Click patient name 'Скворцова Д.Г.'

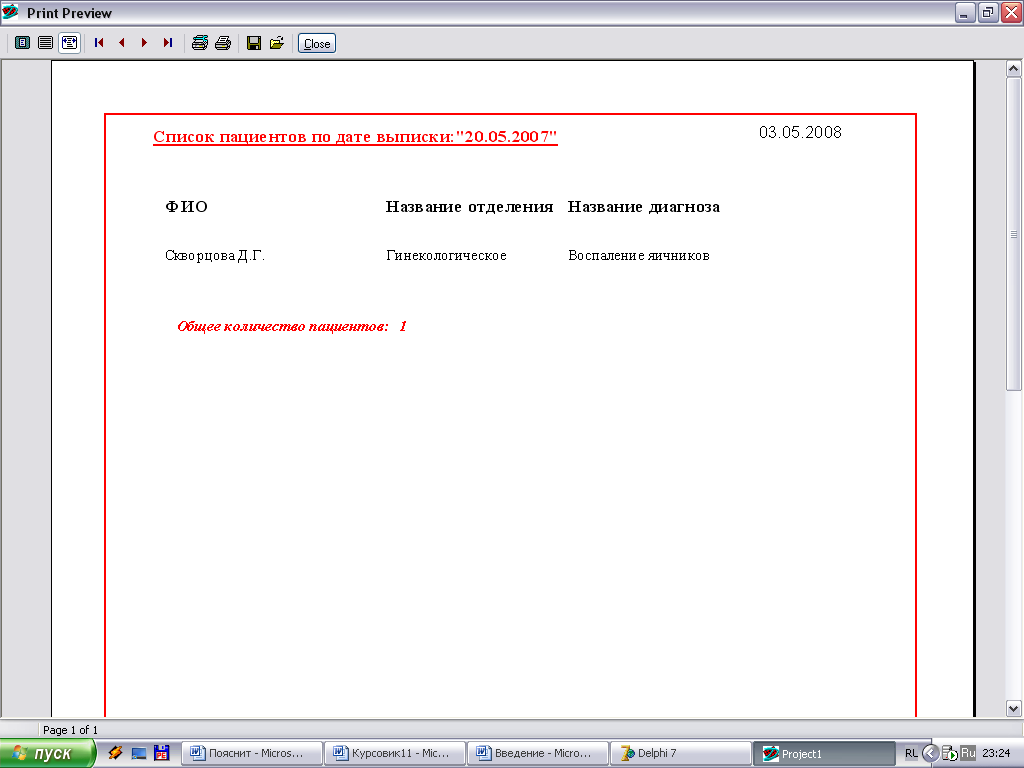[215, 255]
